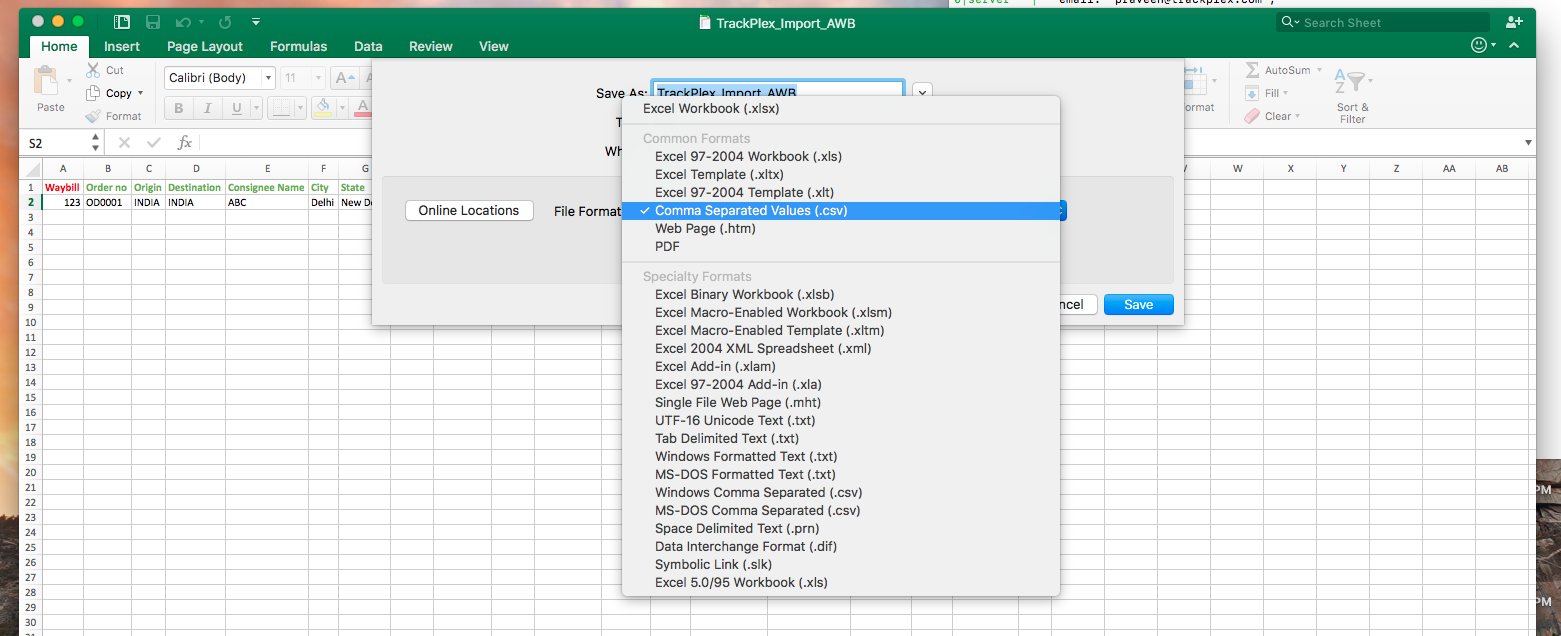The height and width of the screenshot is (636, 1561).
Task: Open Sort & Filter tool
Action: (x=1353, y=97)
